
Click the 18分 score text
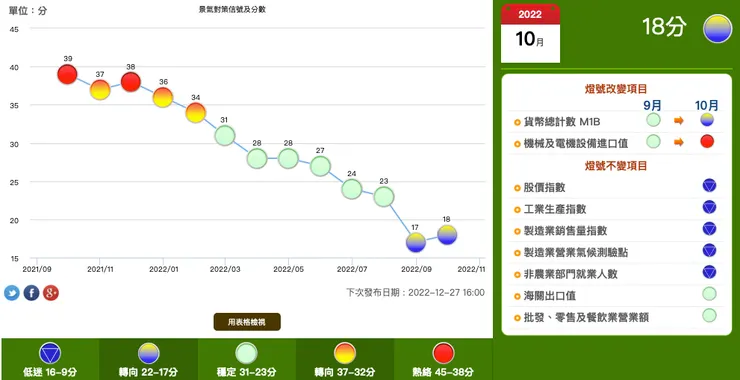coord(663,27)
